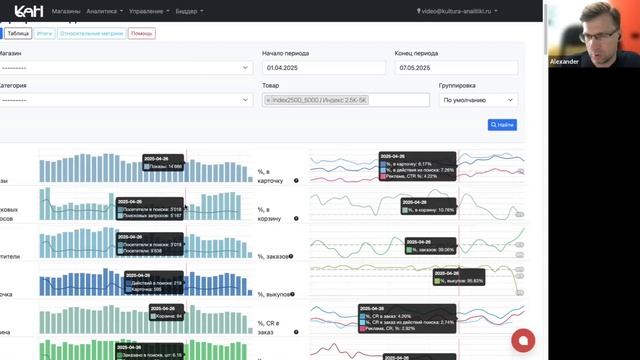
Task: Click the '%, CR в заказ' line chart
Action: [417, 318]
